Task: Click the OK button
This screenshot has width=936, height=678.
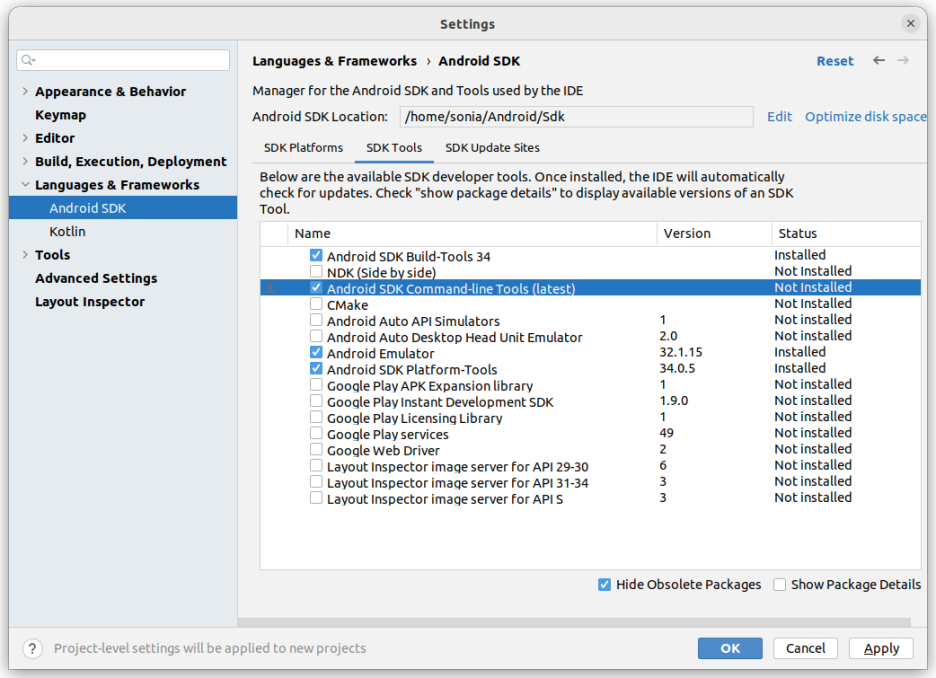Action: 730,648
